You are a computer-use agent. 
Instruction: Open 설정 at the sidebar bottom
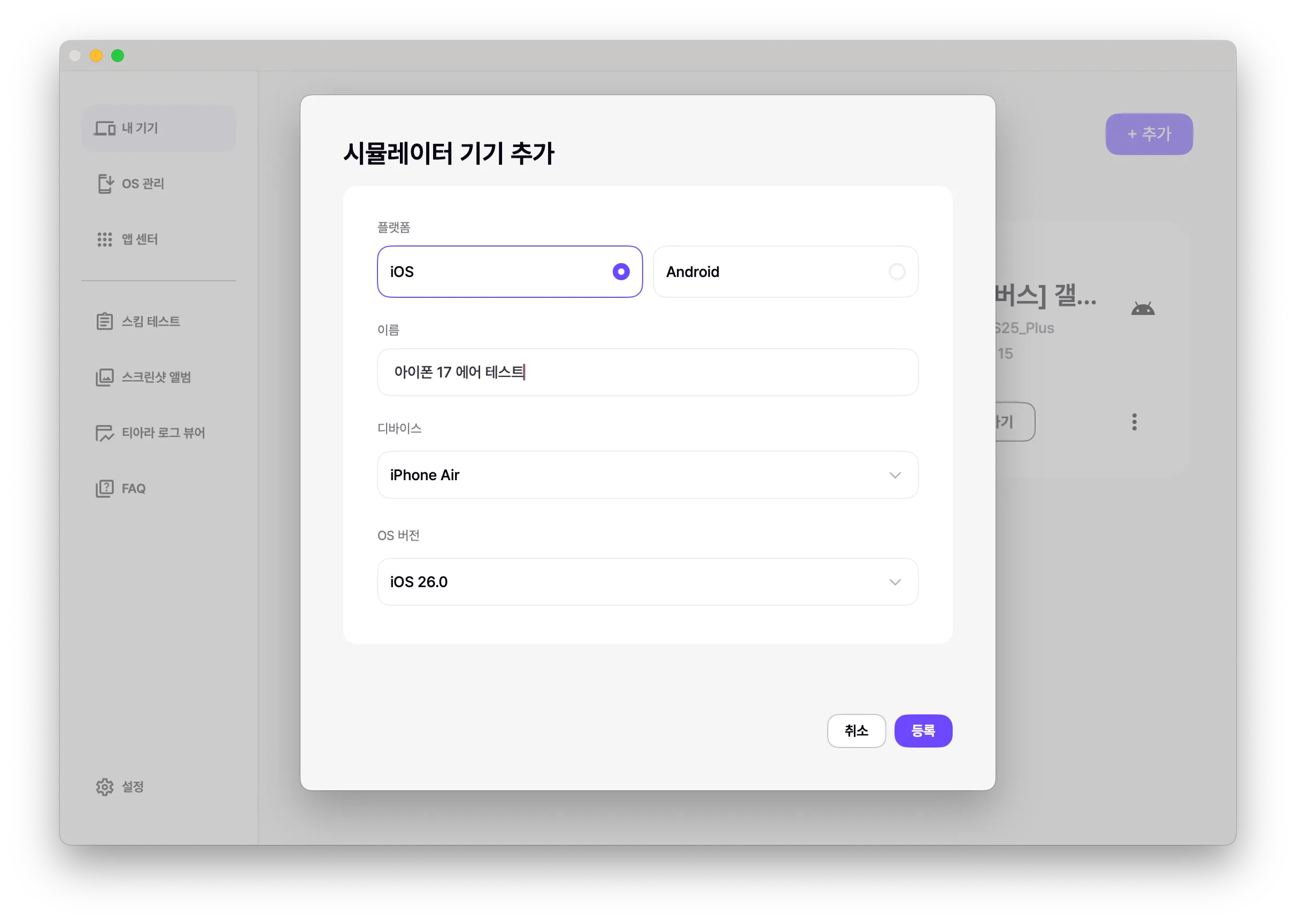[x=159, y=787]
